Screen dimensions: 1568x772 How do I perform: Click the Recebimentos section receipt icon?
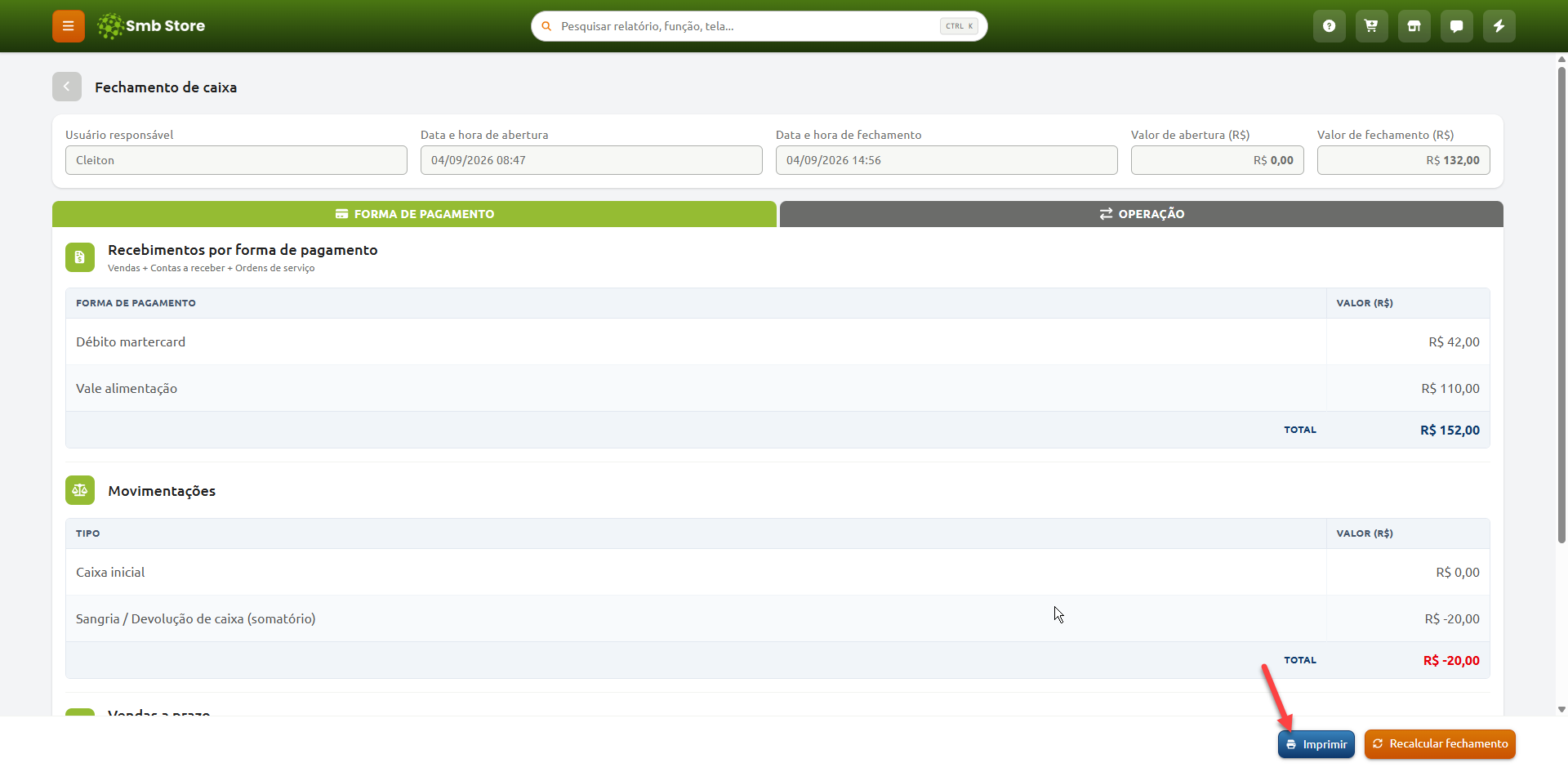click(80, 257)
